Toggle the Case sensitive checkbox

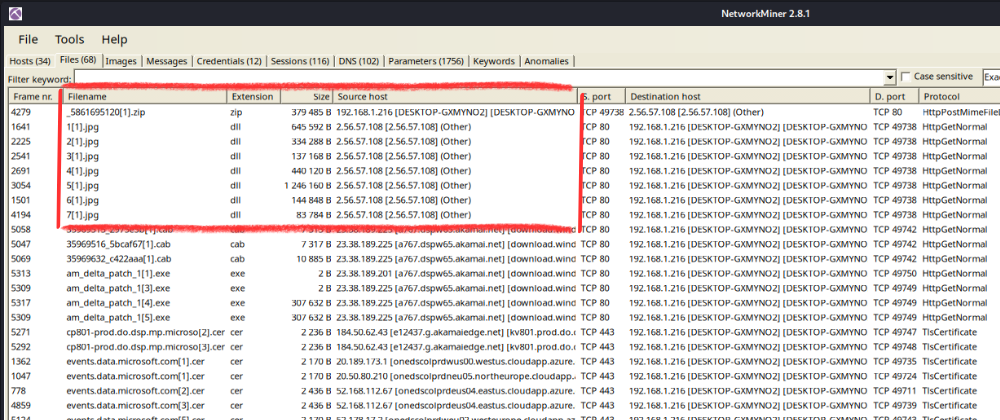[x=906, y=77]
